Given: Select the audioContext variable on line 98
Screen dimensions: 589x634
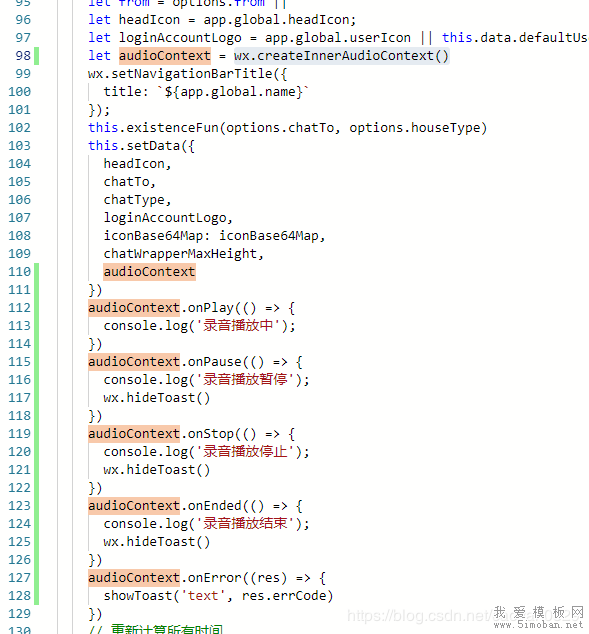Looking at the screenshot, I should click(165, 56).
